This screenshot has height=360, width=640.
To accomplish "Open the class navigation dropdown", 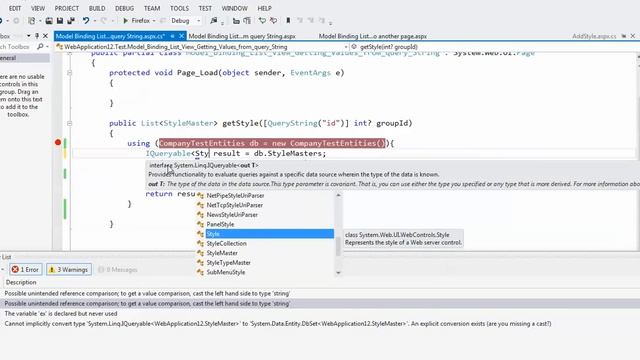I will coord(346,47).
